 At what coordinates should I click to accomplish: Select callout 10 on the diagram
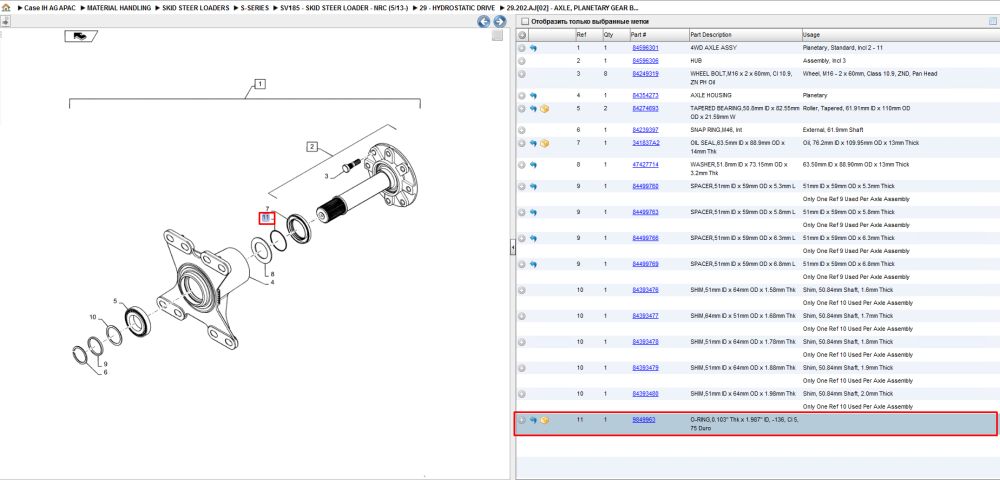(92, 317)
